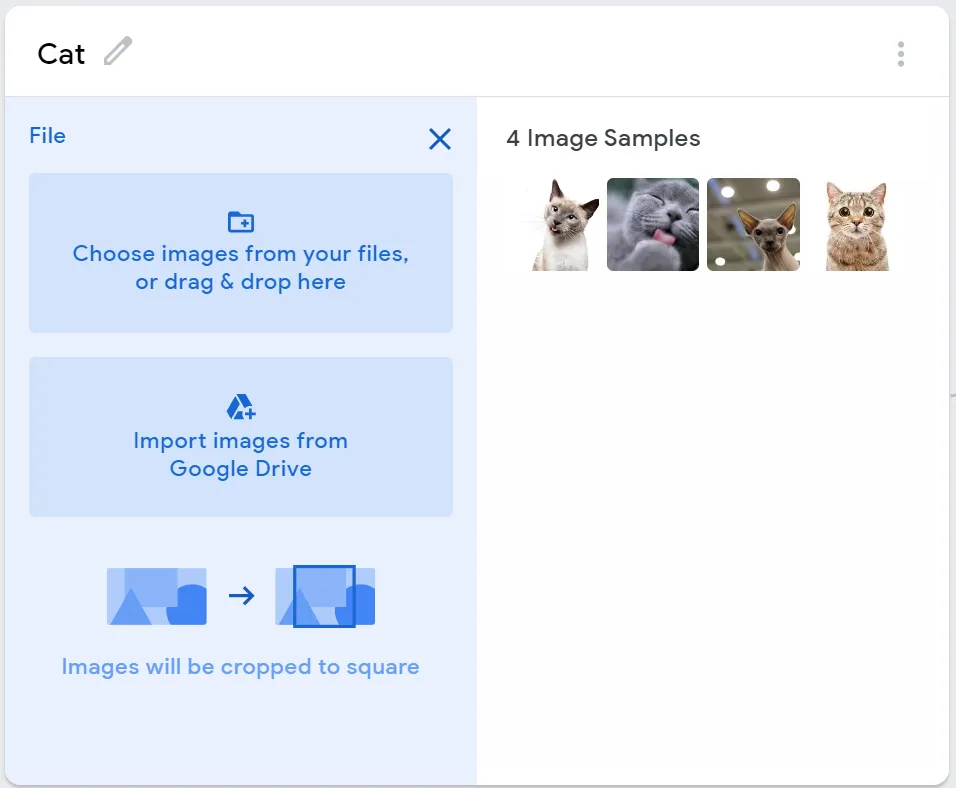Open the three-dot class options menu
956x788 pixels.
tap(901, 54)
